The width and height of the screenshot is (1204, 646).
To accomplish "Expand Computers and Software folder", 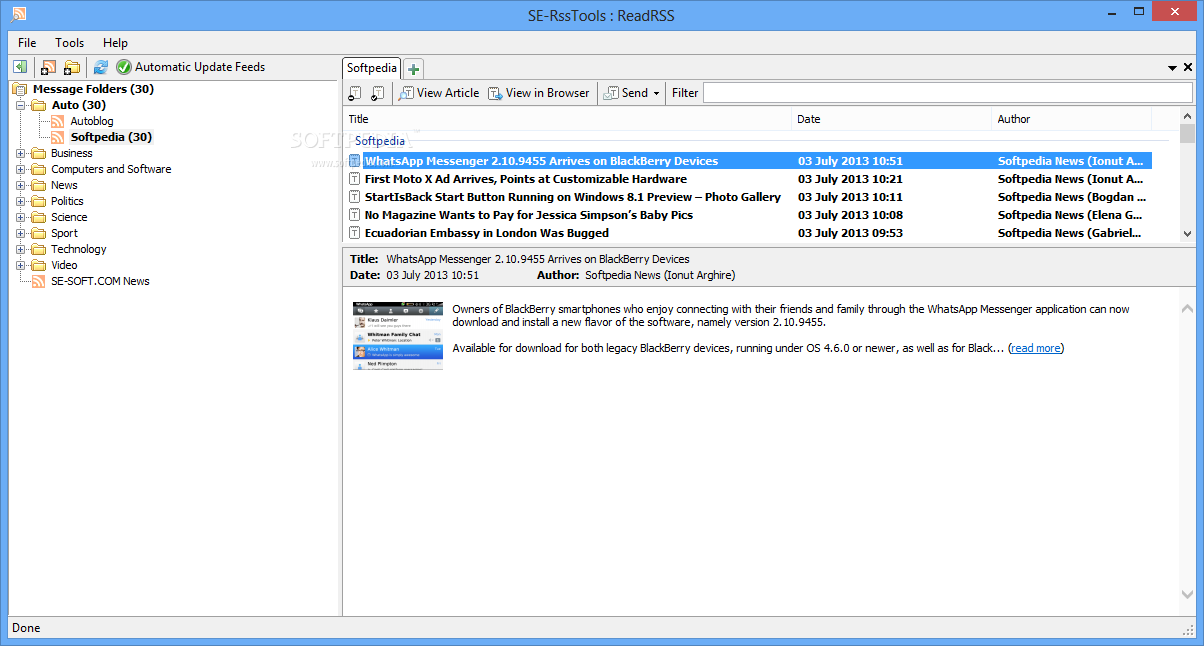I will tap(21, 169).
